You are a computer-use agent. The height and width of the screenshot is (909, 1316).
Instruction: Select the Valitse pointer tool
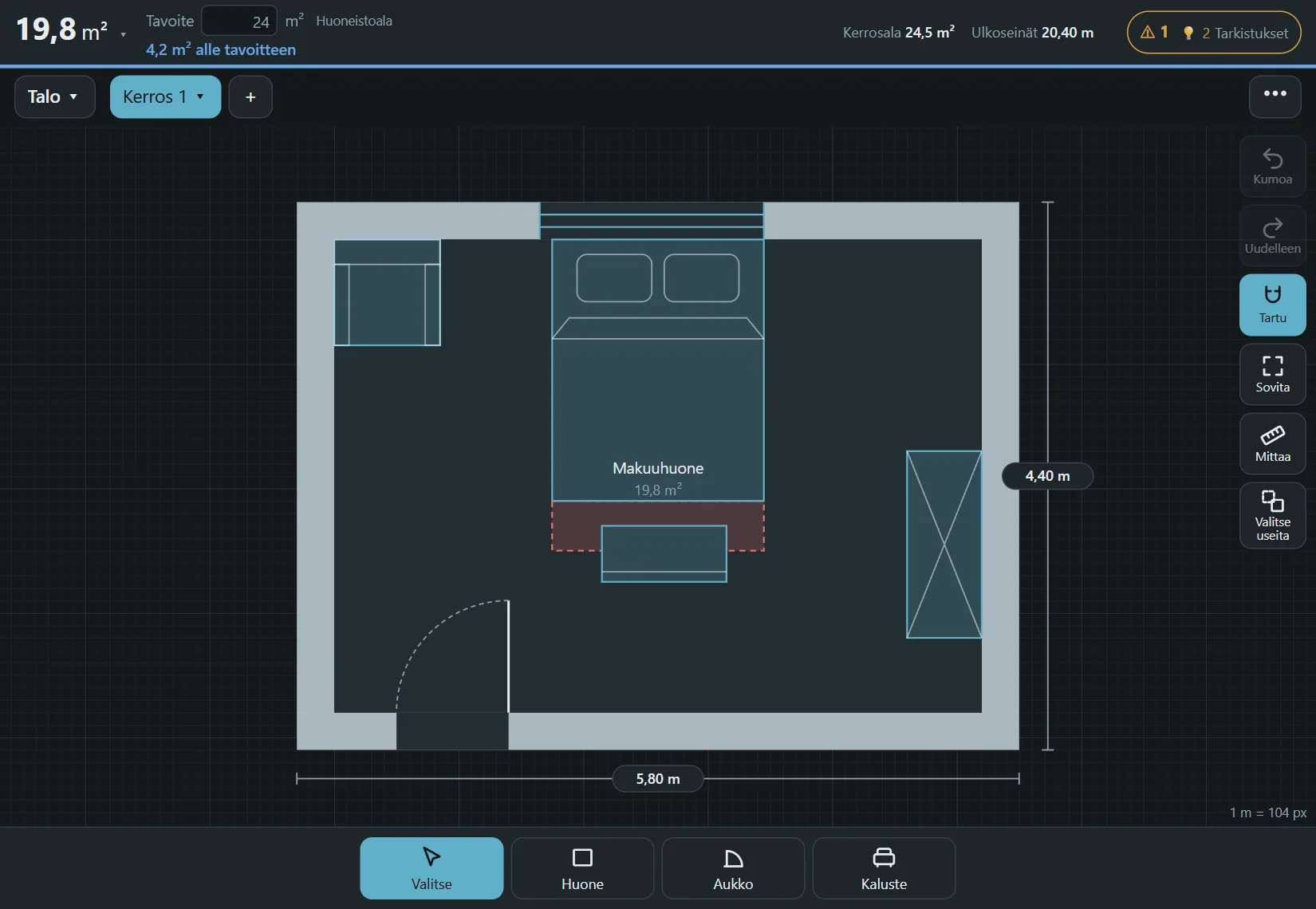pyautogui.click(x=431, y=868)
